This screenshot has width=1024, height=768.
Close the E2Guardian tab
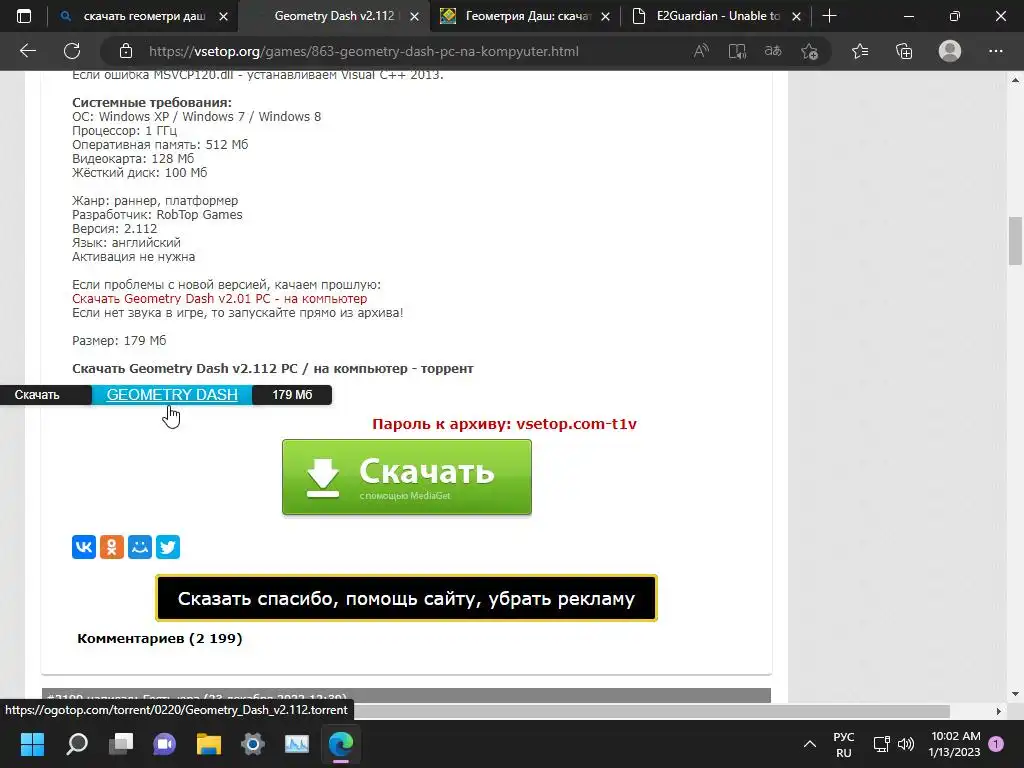(x=796, y=16)
